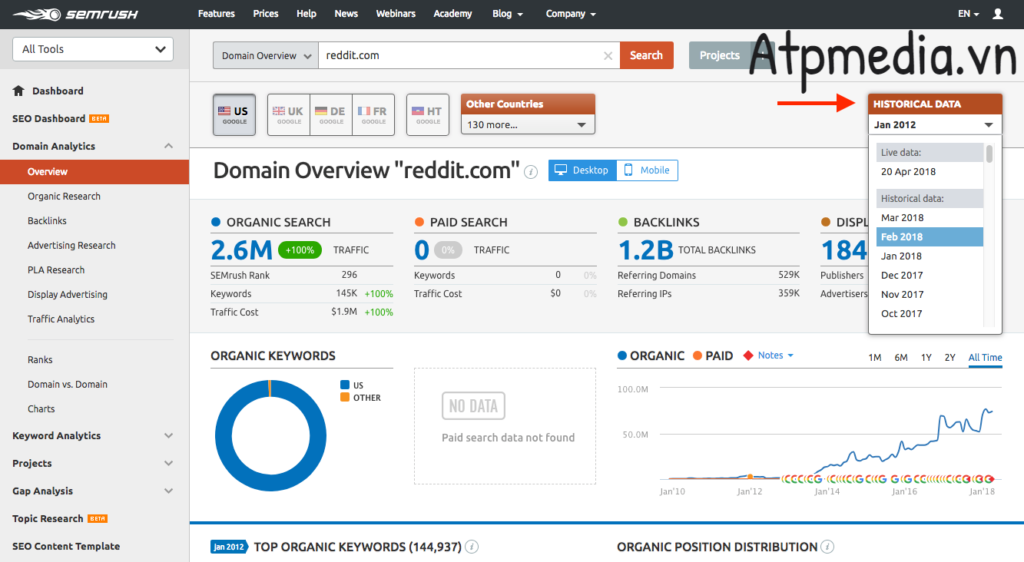Screen dimensions: 1024x562
Task: Select the UK Google database
Action: 289,115
